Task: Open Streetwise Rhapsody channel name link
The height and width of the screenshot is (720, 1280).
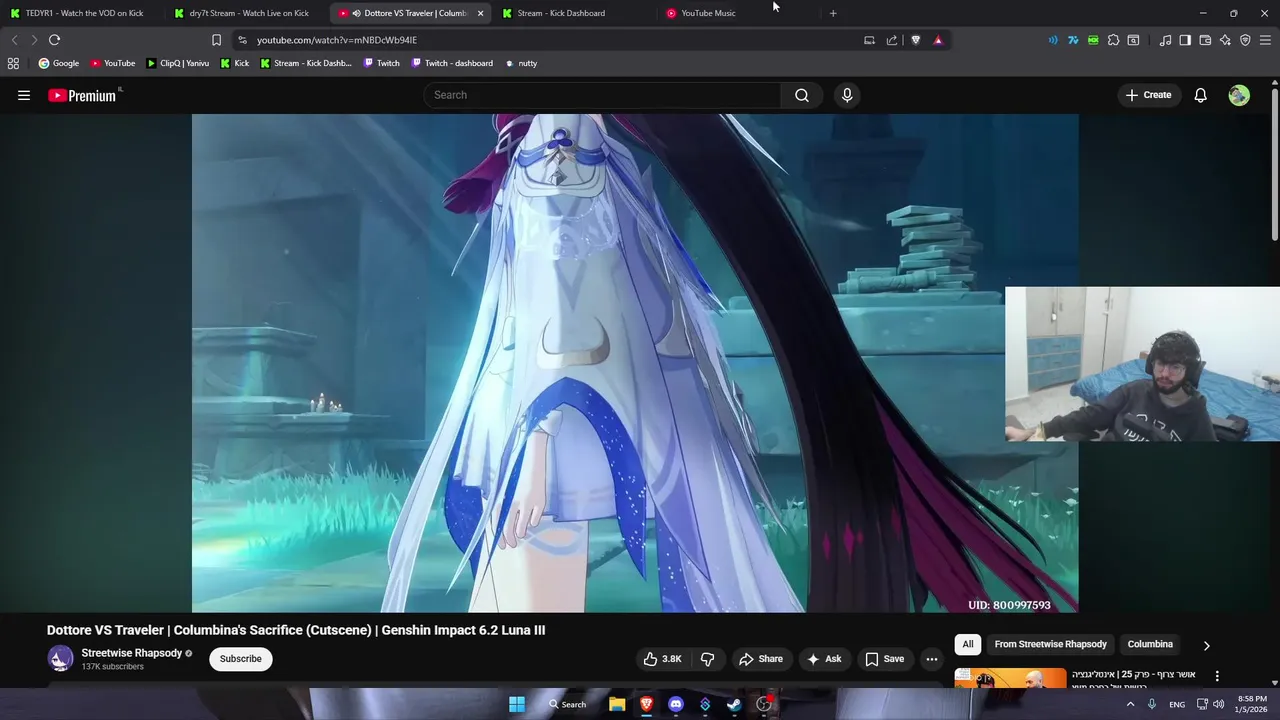Action: click(x=132, y=653)
